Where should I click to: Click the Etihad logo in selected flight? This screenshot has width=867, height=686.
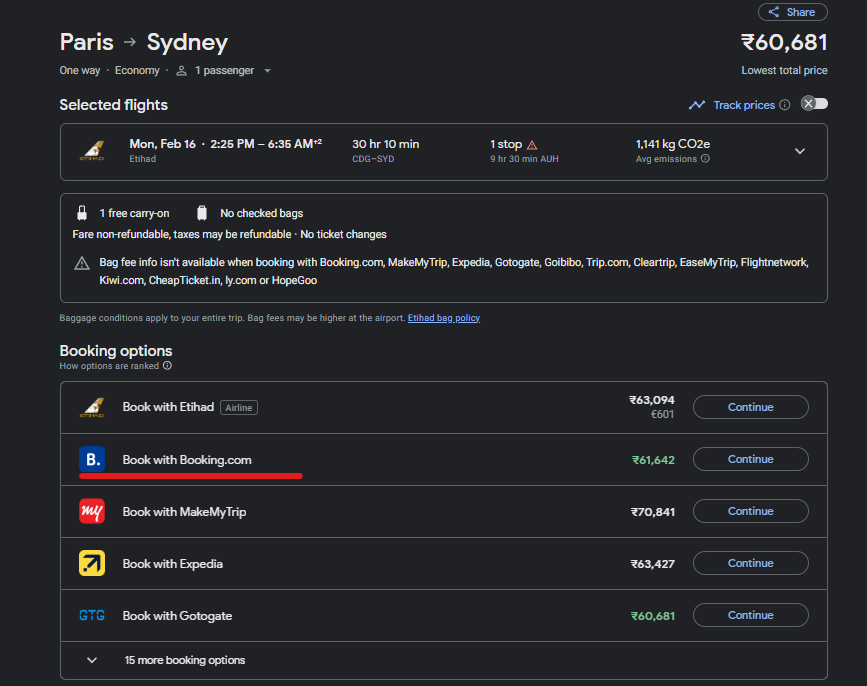[92, 151]
